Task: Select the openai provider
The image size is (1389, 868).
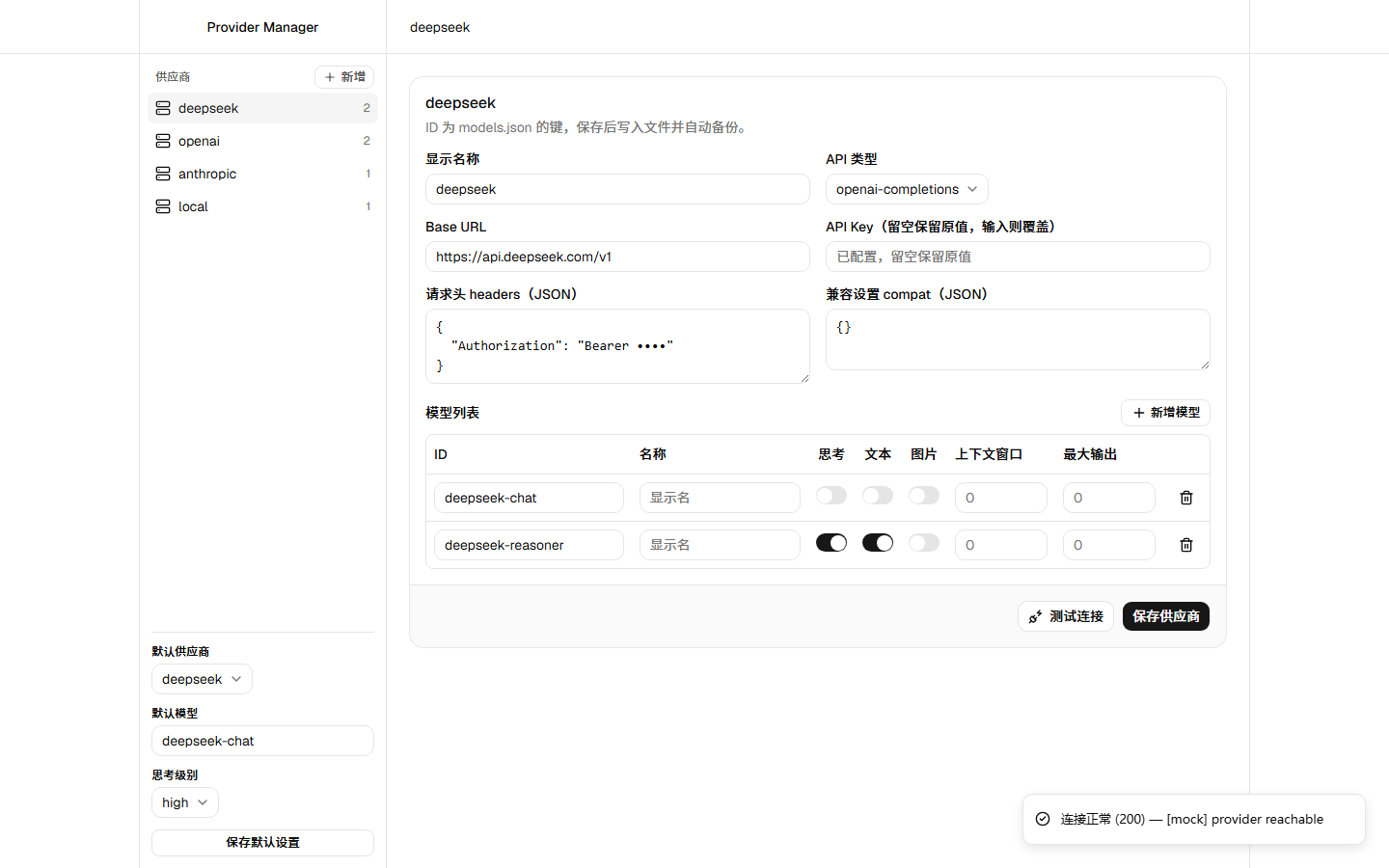Action: click(262, 141)
